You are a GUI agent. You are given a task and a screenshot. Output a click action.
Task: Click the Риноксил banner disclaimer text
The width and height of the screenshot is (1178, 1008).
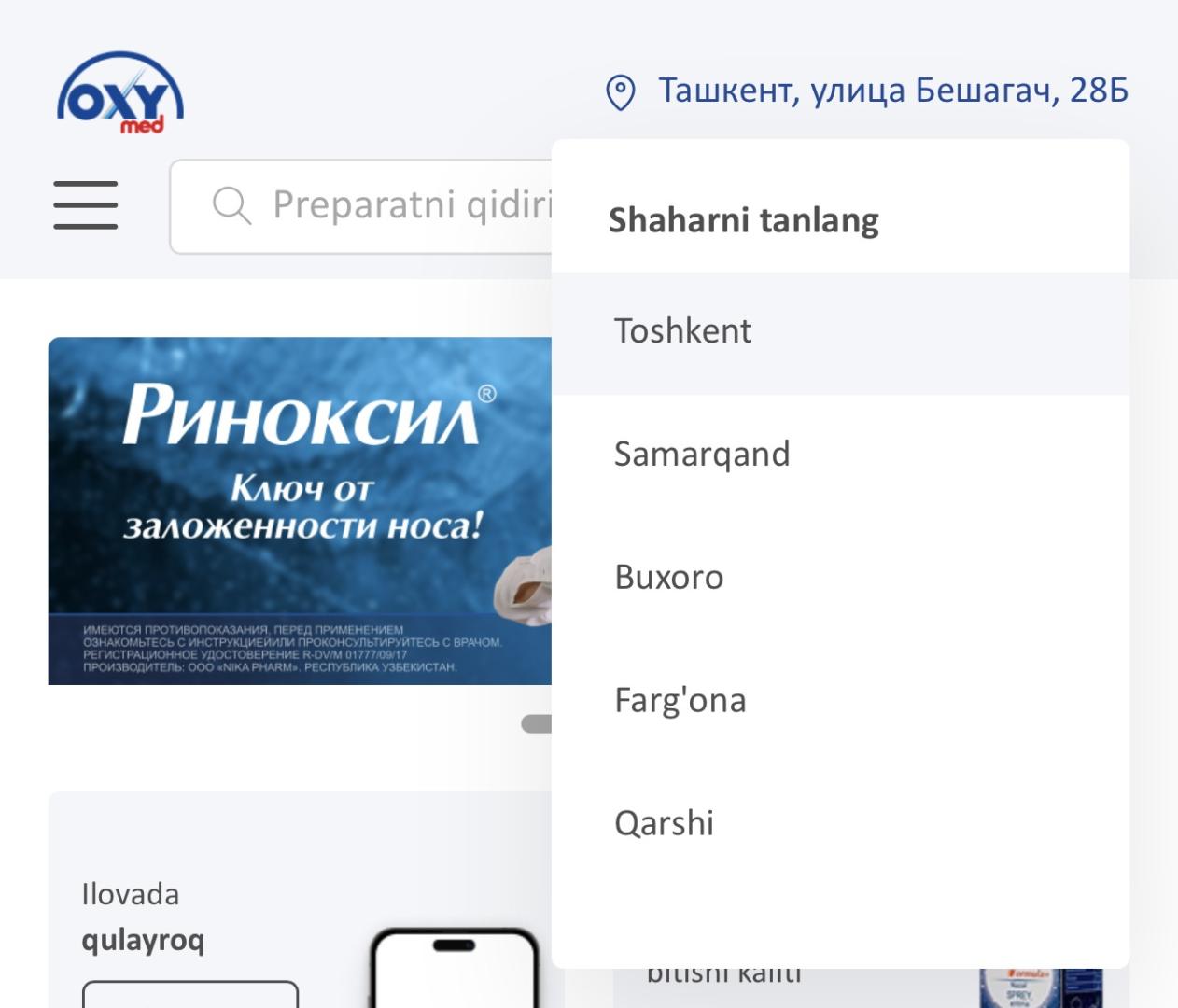[291, 649]
